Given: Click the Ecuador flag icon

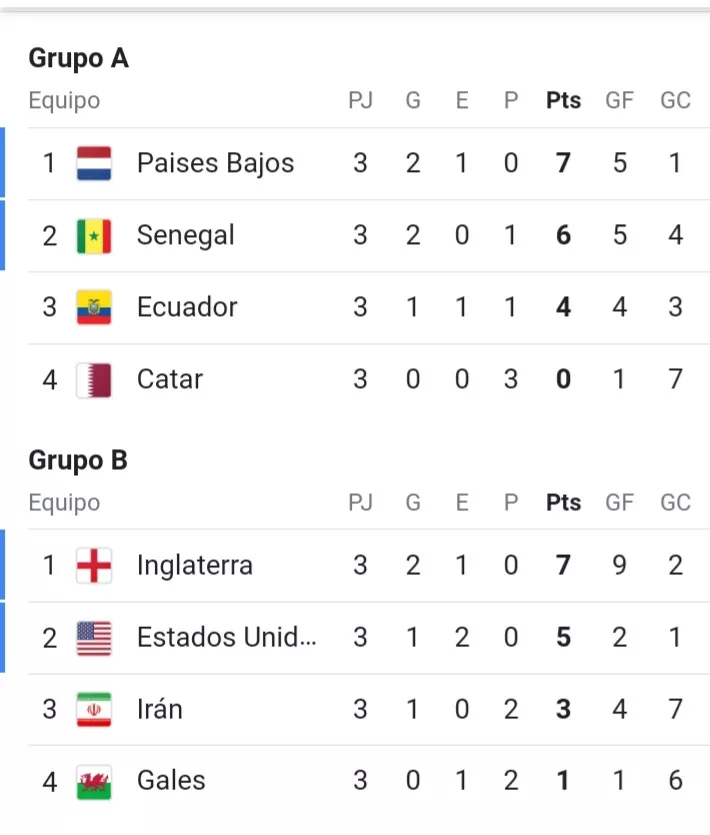Looking at the screenshot, I should pyautogui.click(x=94, y=307).
